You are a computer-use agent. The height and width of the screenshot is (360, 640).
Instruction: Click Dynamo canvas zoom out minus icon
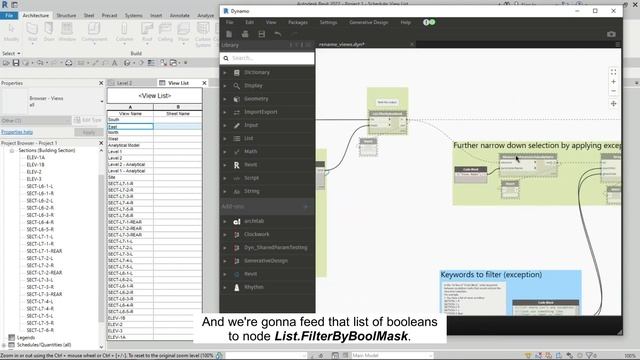[x=613, y=91]
